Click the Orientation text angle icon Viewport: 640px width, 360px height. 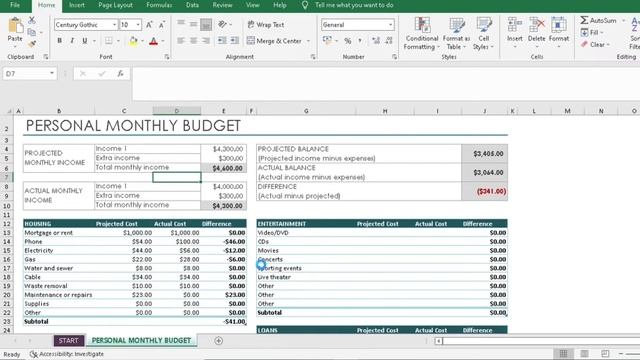click(222, 24)
